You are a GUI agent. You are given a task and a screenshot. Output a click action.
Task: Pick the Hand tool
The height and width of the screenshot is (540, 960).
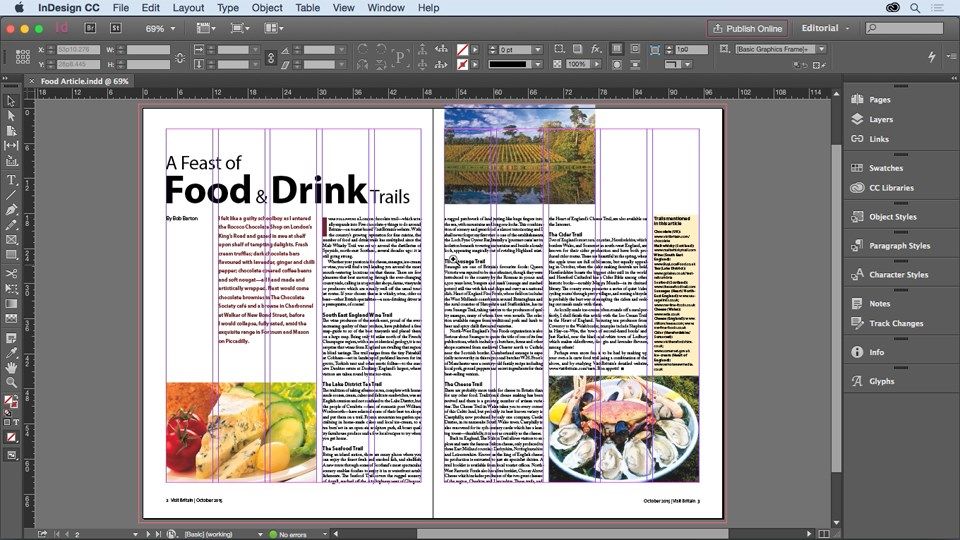coord(11,367)
